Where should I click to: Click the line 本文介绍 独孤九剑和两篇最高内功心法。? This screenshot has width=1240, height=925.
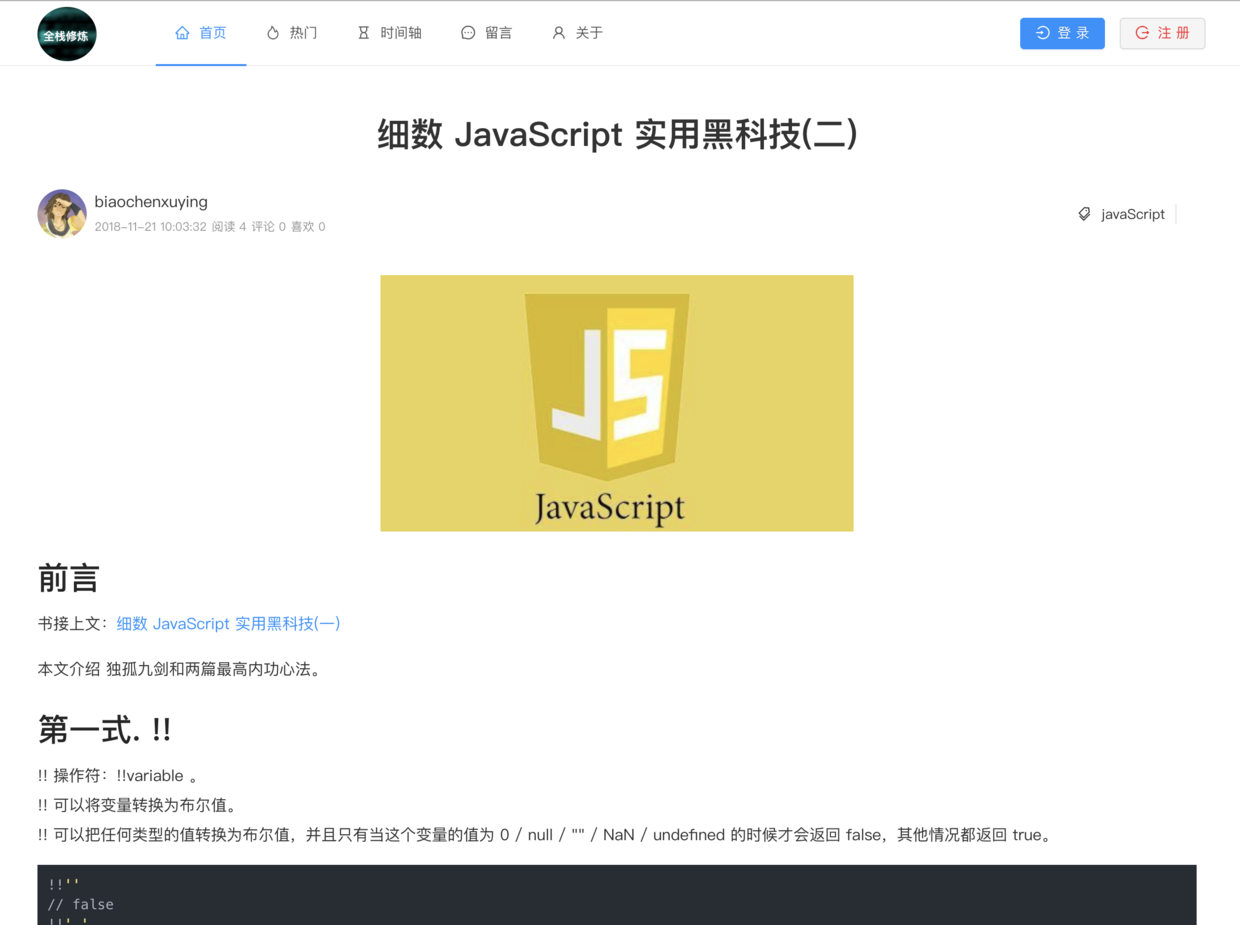tap(182, 669)
